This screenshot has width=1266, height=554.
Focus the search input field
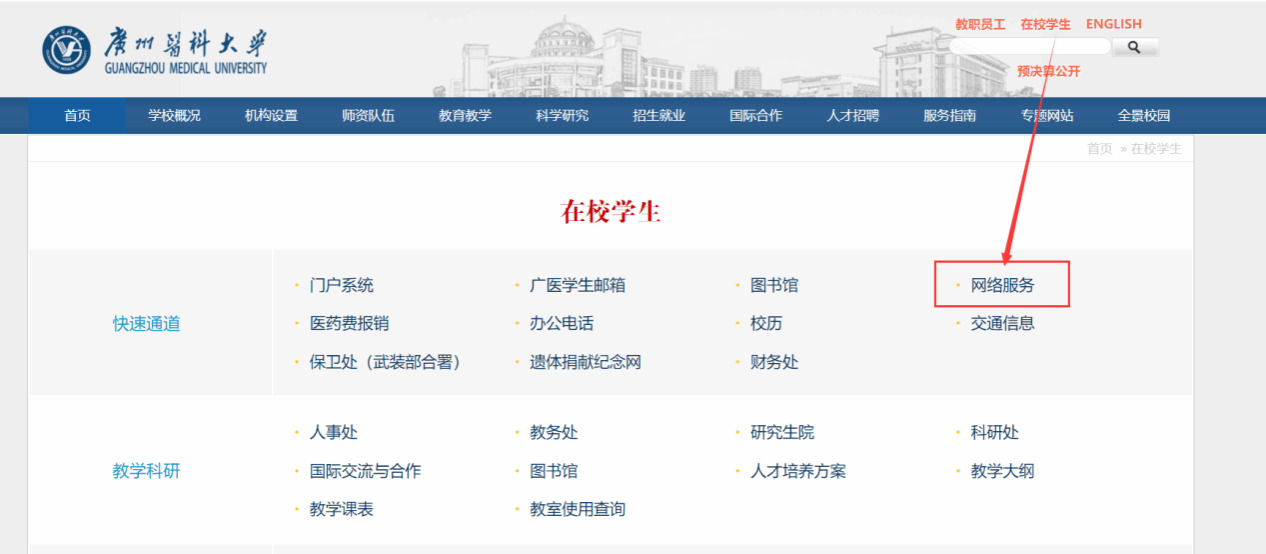click(x=1030, y=47)
